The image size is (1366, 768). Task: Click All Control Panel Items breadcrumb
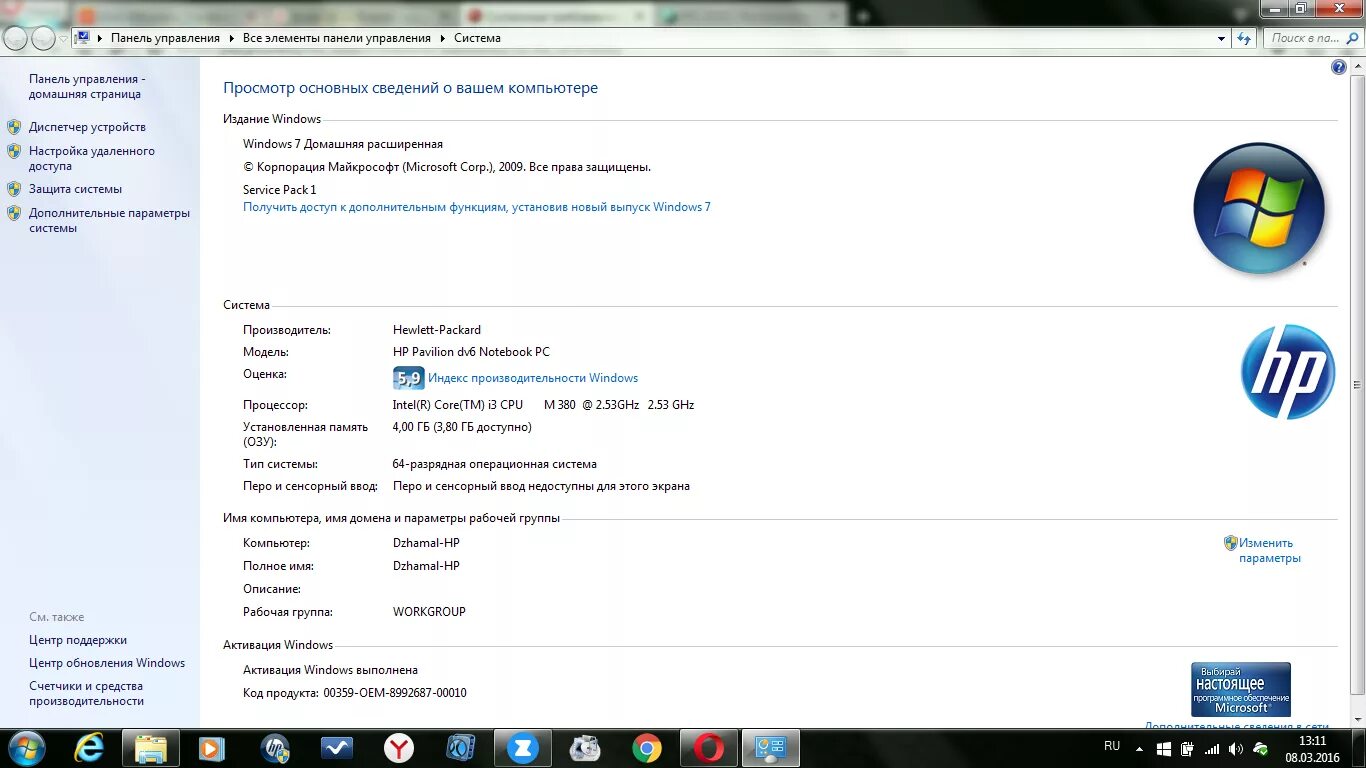point(337,38)
